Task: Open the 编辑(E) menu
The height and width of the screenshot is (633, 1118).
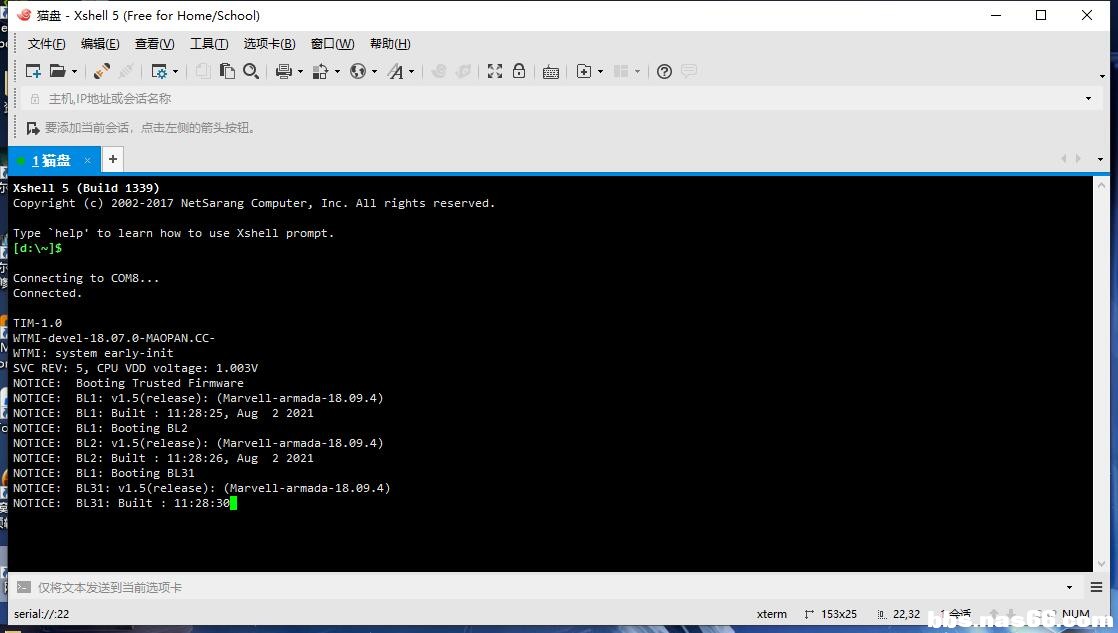Action: pos(100,44)
